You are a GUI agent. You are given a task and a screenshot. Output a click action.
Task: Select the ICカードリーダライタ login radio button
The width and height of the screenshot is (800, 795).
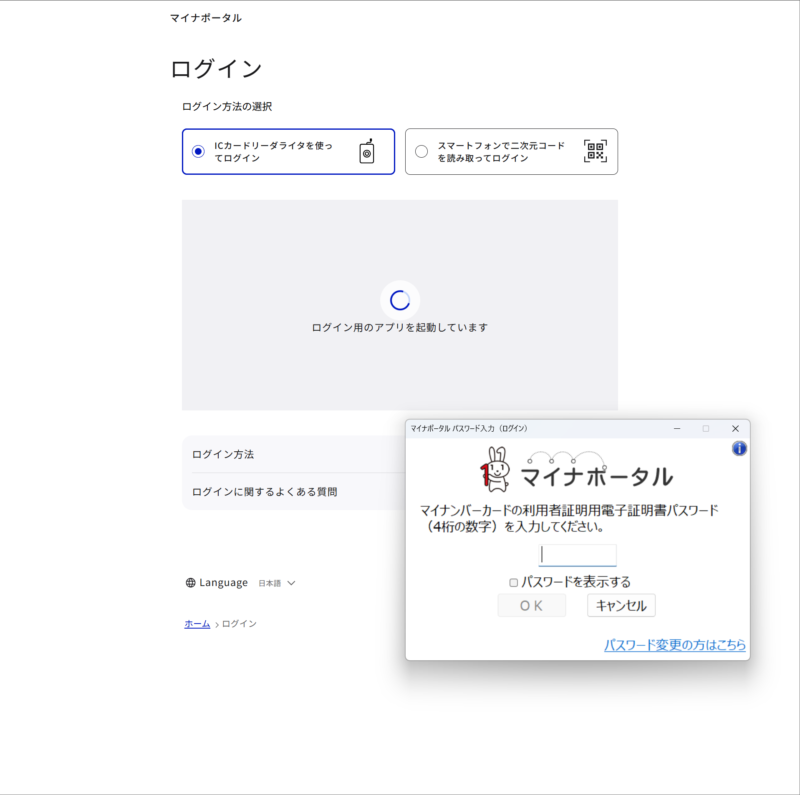198,151
